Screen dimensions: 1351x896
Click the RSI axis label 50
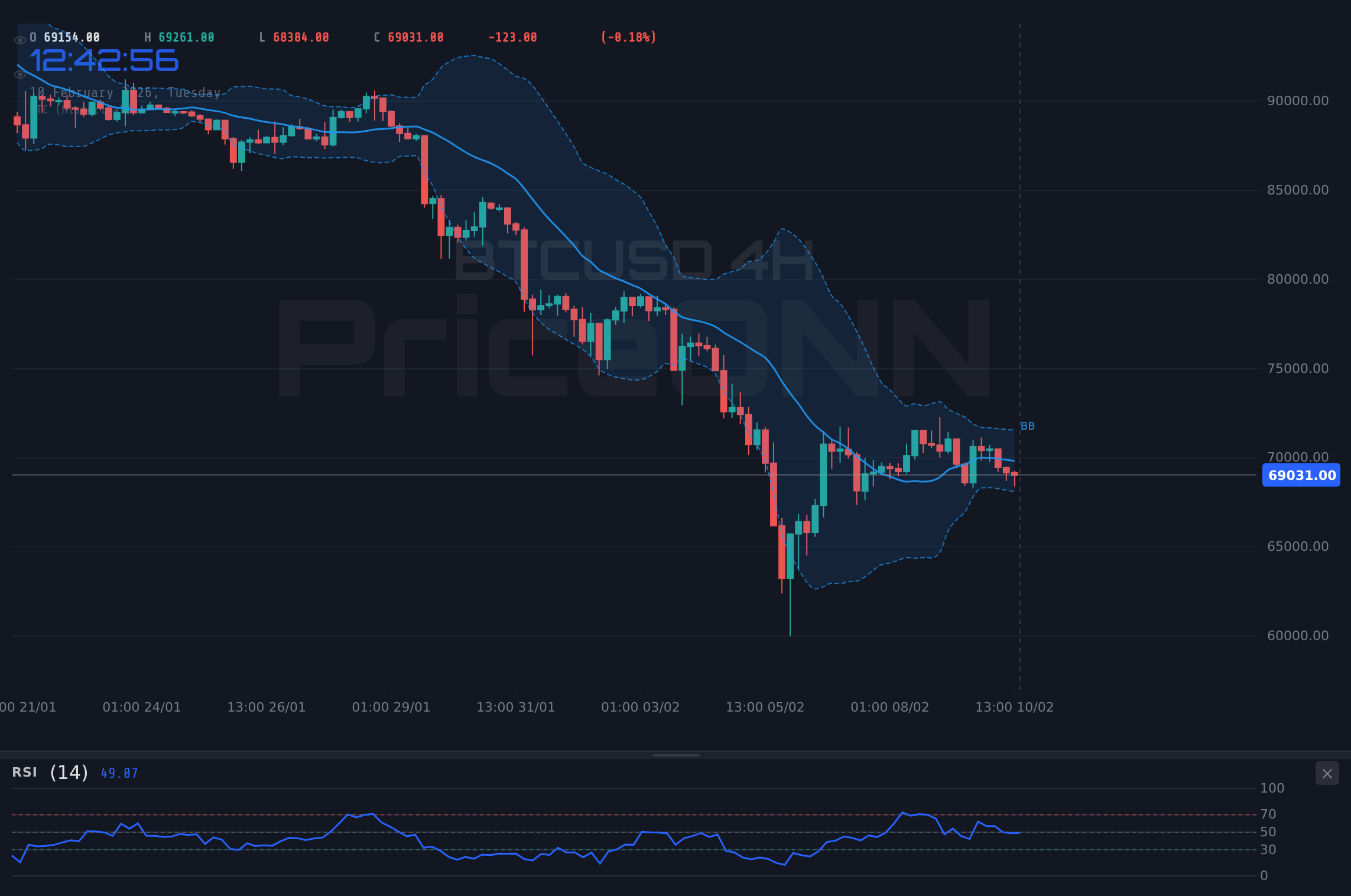[1268, 832]
